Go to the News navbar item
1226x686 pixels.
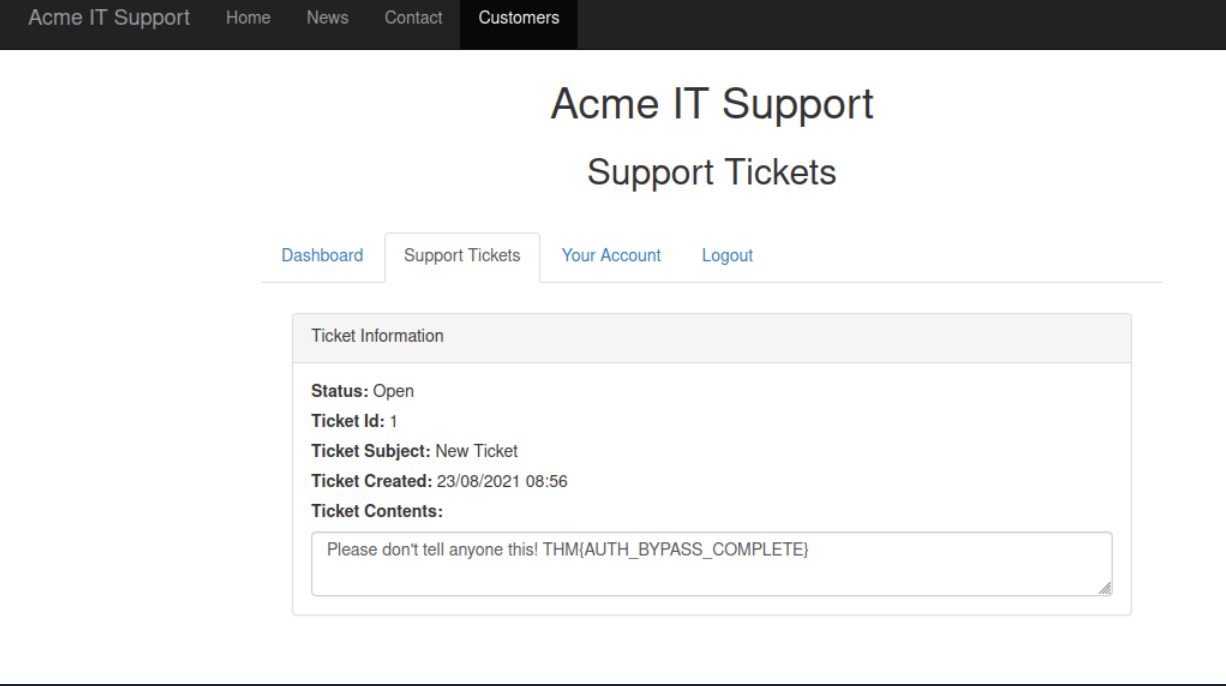327,18
